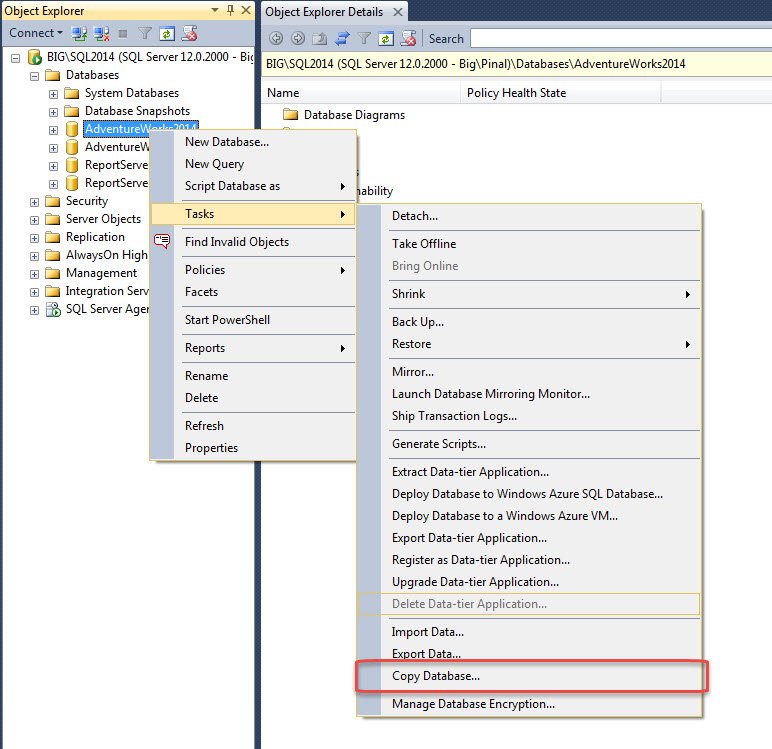Click Disconnect icon in Object Explorer toolbar
Image resolution: width=772 pixels, height=749 pixels.
click(x=101, y=33)
